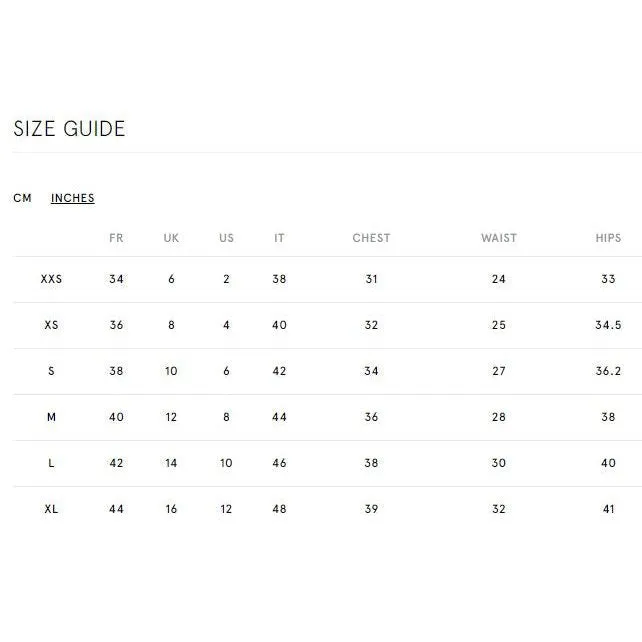Select the XXS size row label
This screenshot has width=642, height=642.
coord(51,279)
